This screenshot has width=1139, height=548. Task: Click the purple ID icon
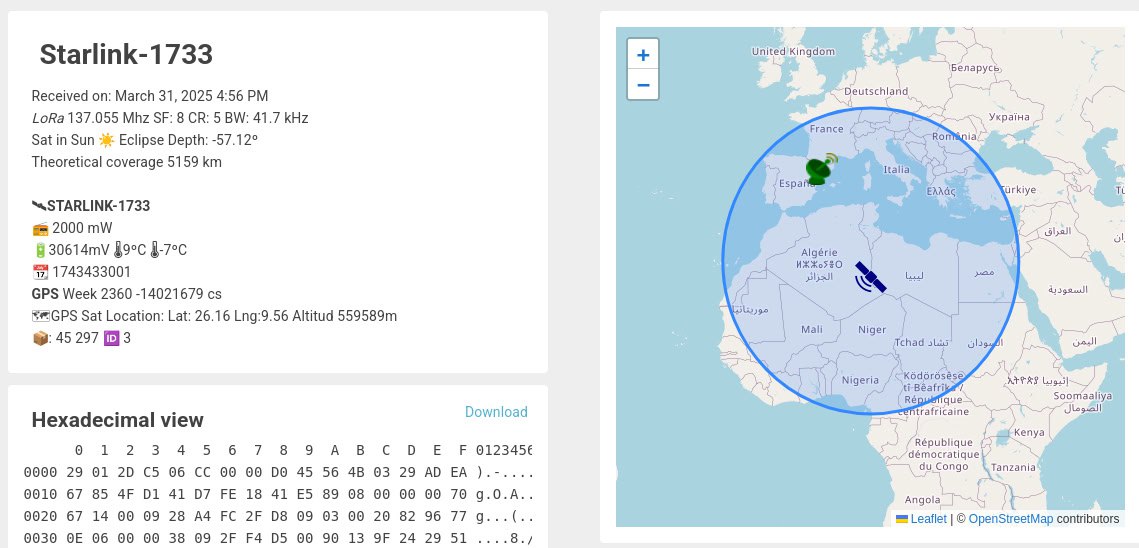point(111,338)
